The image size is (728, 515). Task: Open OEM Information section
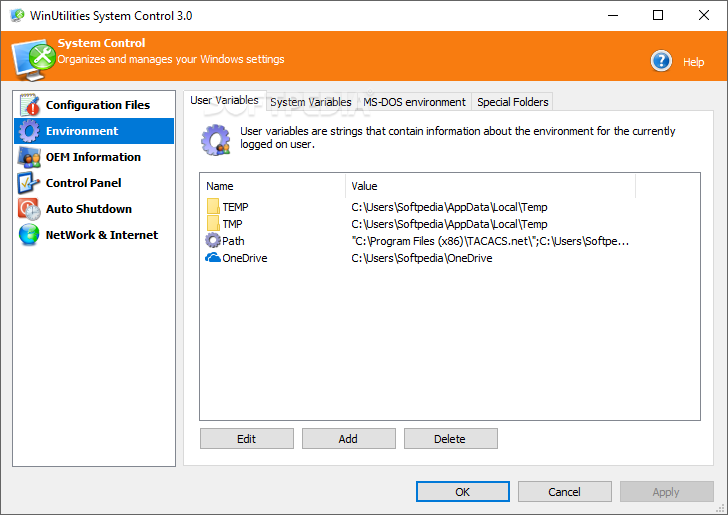[94, 157]
